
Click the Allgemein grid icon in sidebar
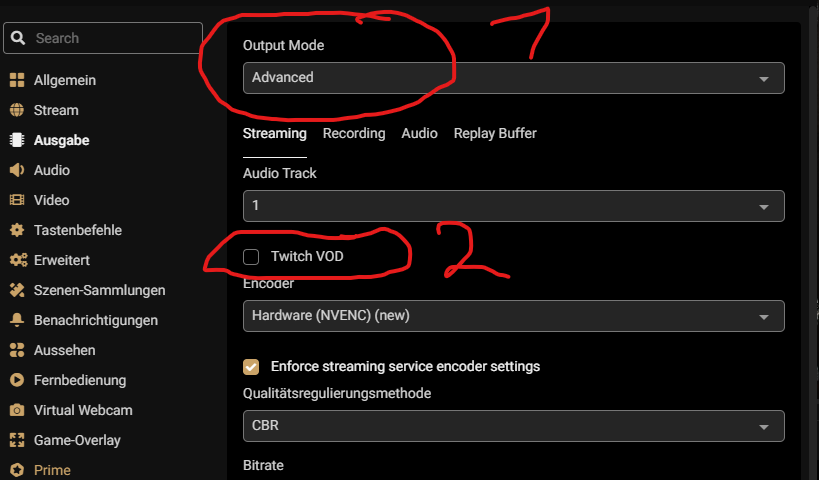coord(16,80)
